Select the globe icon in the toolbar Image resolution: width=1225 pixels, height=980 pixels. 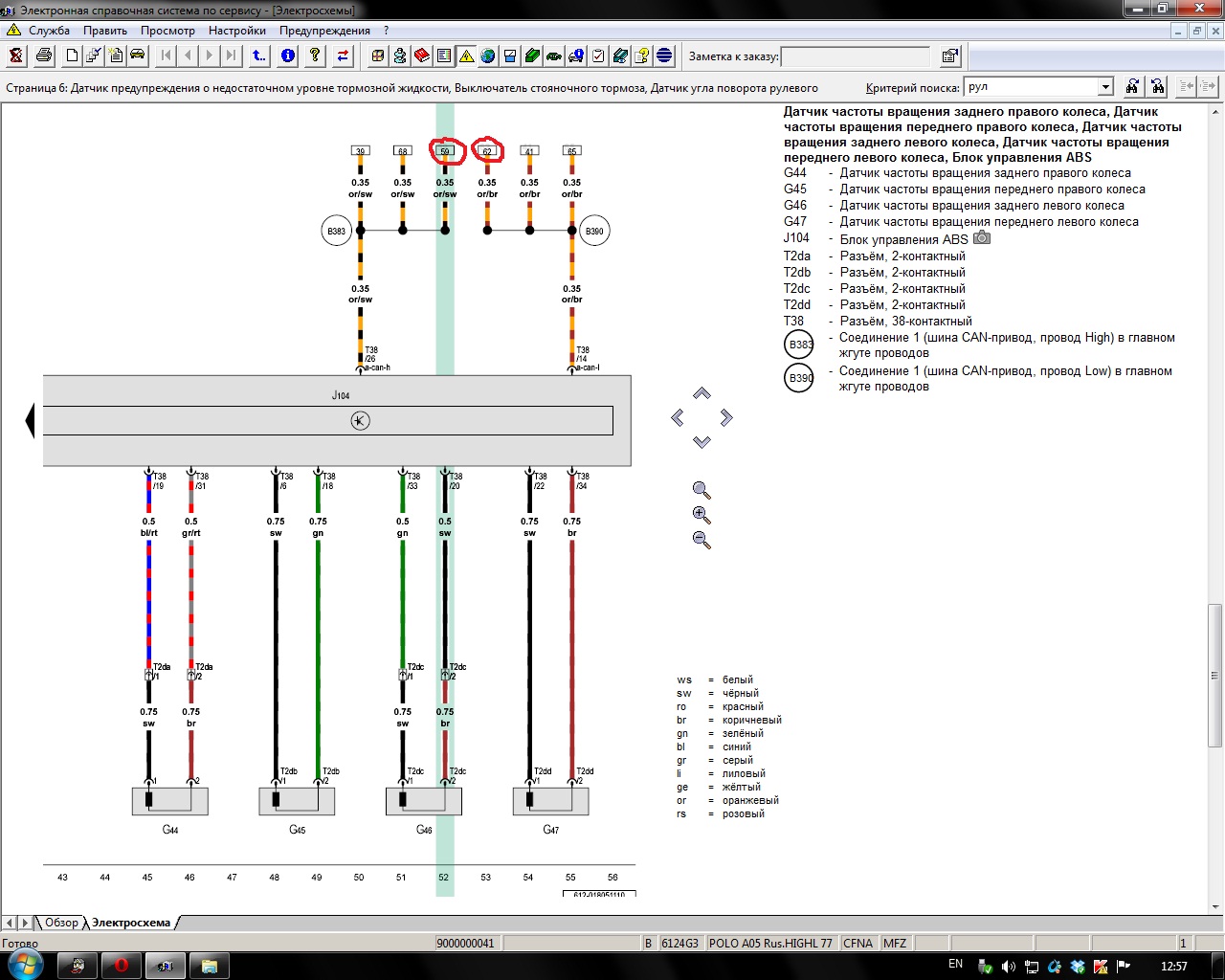(488, 56)
